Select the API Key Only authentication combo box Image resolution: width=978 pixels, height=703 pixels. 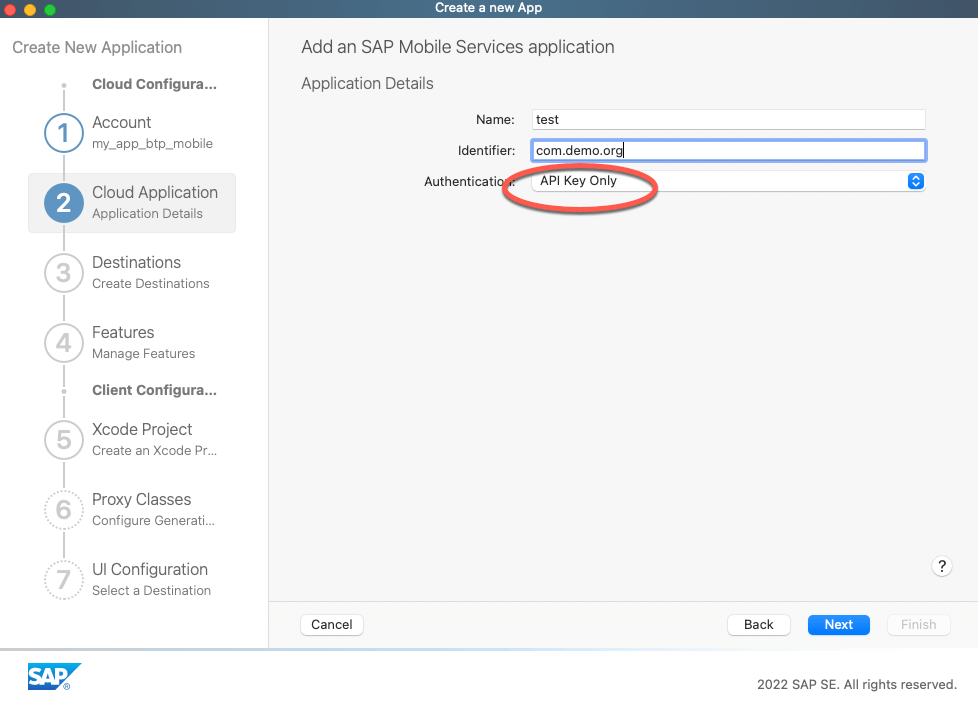[x=729, y=181]
